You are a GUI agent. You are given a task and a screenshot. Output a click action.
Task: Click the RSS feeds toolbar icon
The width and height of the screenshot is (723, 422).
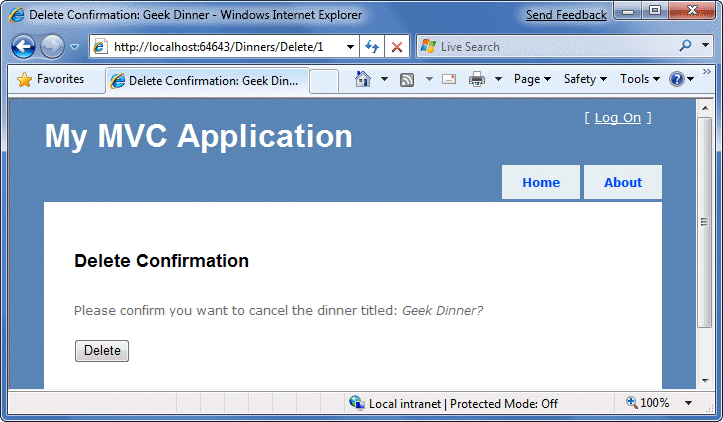[407, 80]
